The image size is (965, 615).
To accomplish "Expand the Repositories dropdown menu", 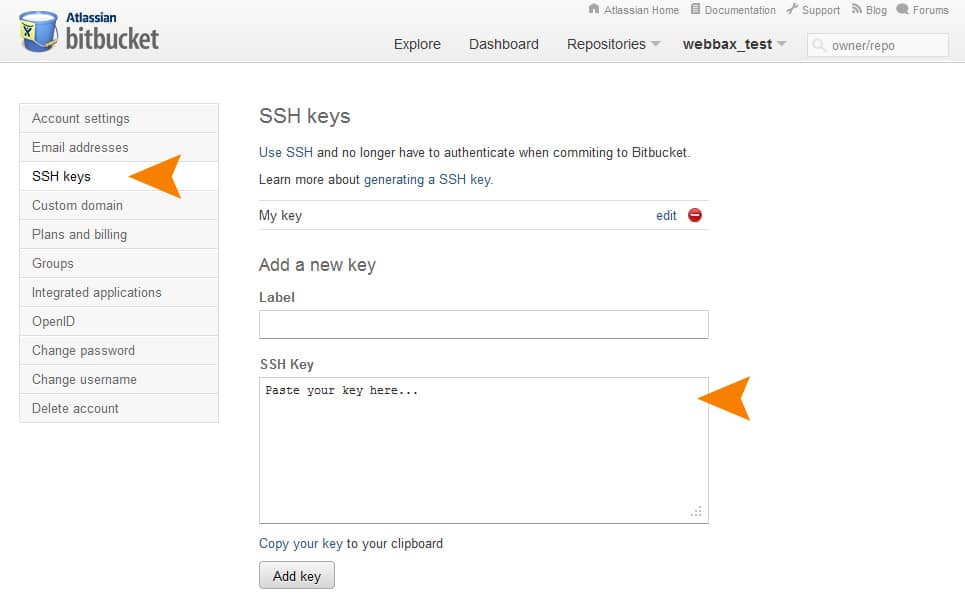I will tap(614, 44).
